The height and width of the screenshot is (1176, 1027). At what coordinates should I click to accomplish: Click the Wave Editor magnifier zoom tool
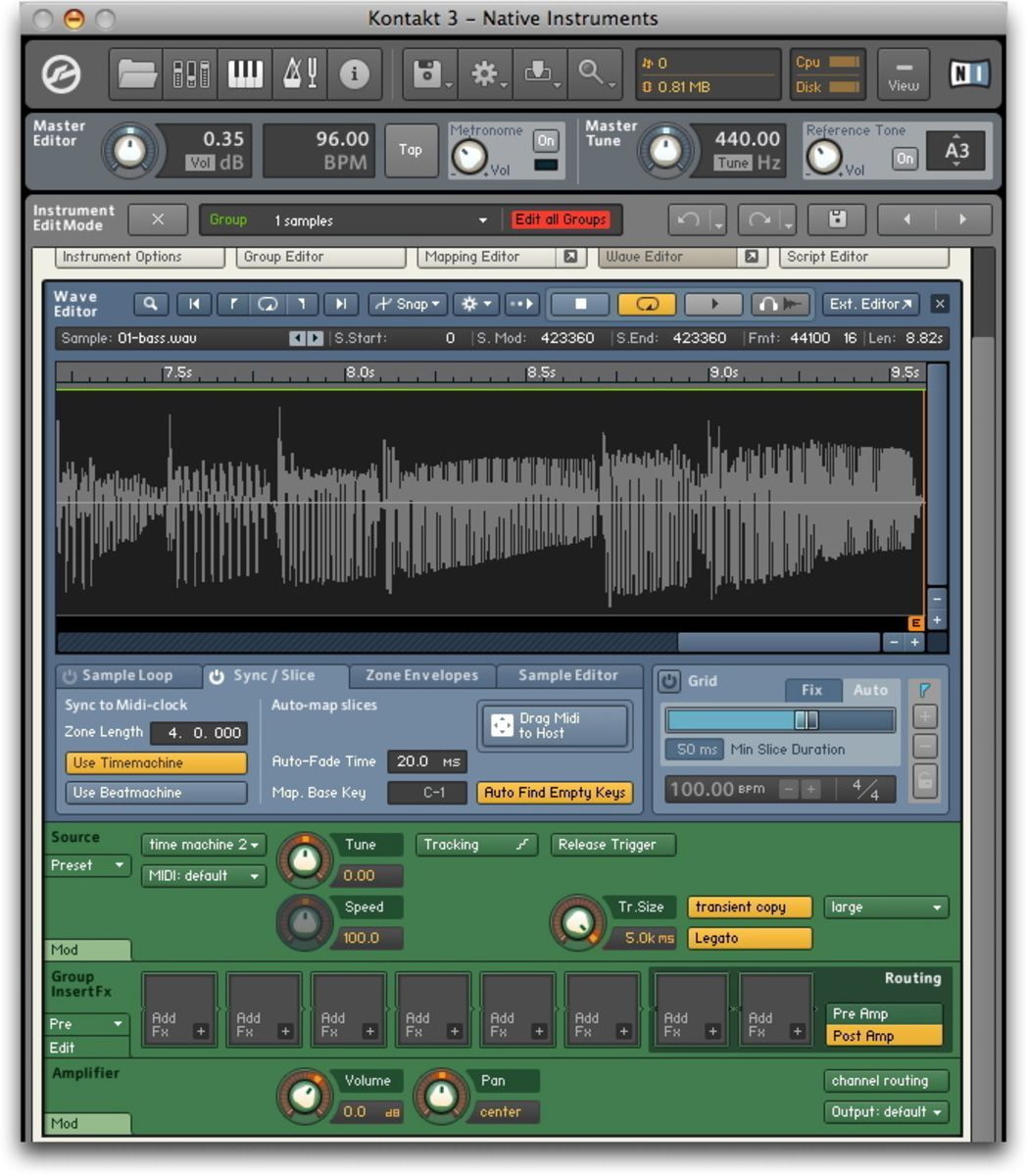point(150,304)
